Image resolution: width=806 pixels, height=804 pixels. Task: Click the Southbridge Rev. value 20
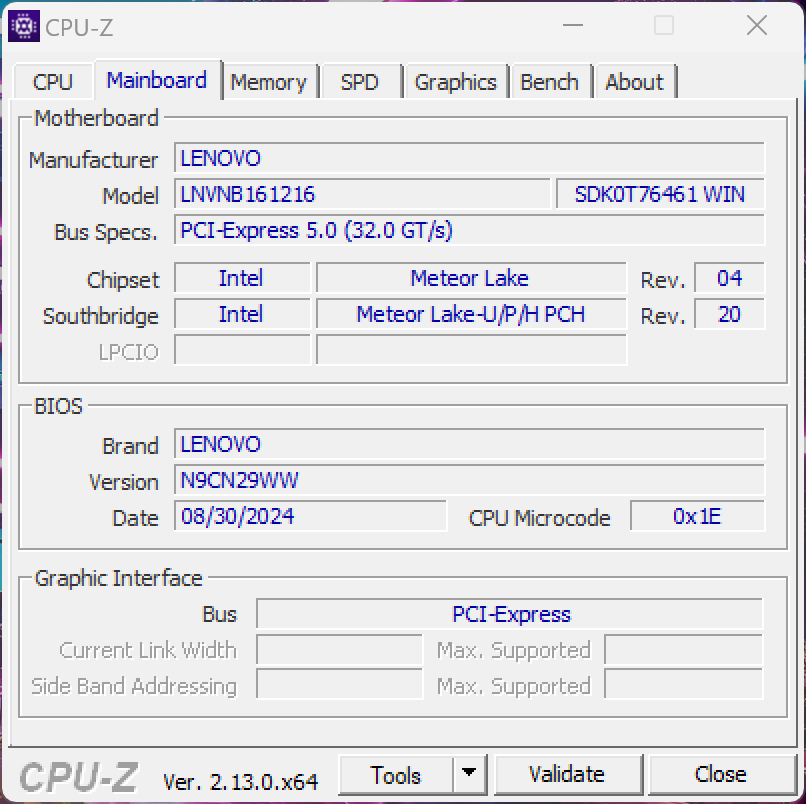729,314
